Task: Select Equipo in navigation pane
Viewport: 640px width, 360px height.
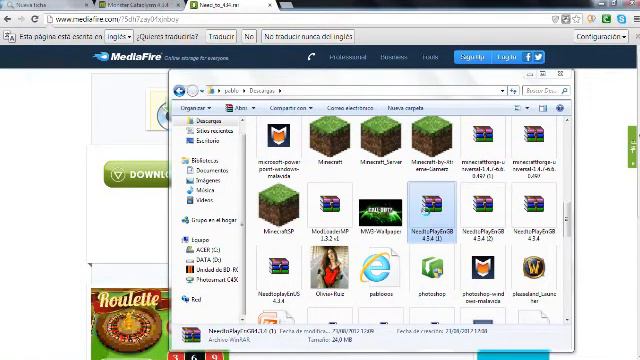Action: tap(200, 240)
